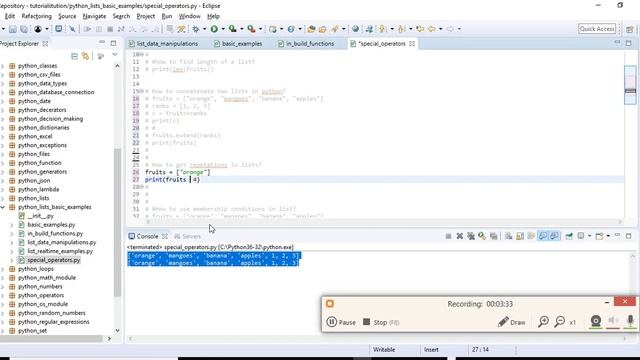The width and height of the screenshot is (640, 360).
Task: Expand the python_classes package
Action: (x=2, y=66)
